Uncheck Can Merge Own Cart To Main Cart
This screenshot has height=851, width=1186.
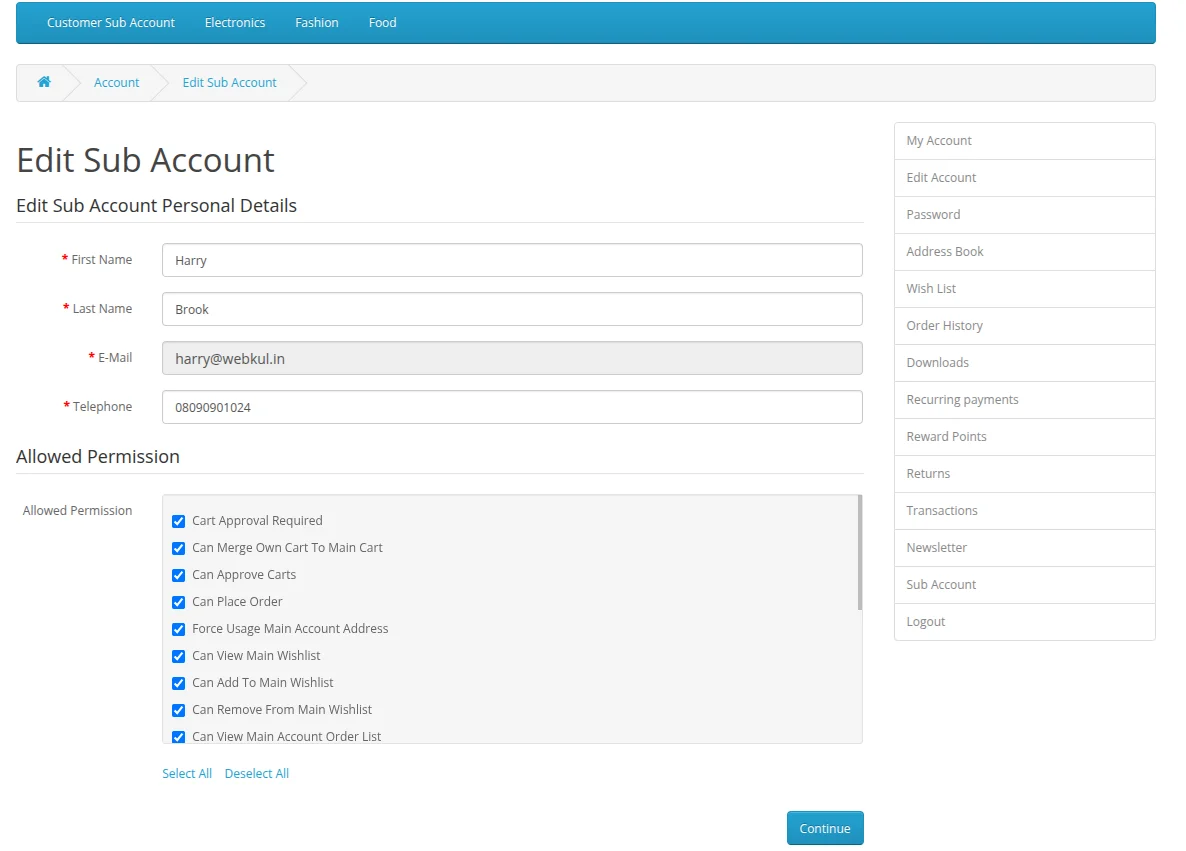point(179,548)
